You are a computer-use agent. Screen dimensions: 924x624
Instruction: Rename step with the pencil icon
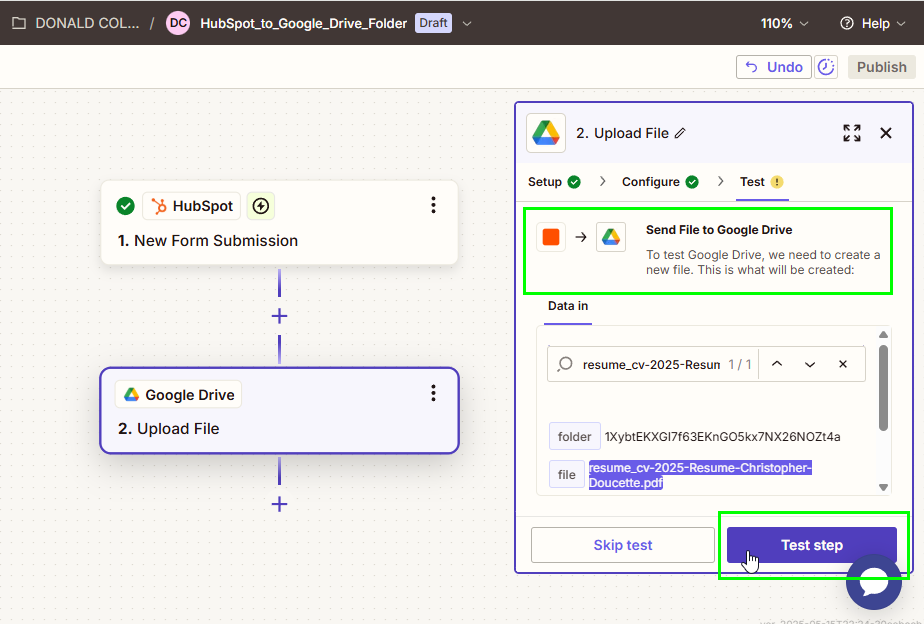[x=680, y=133]
